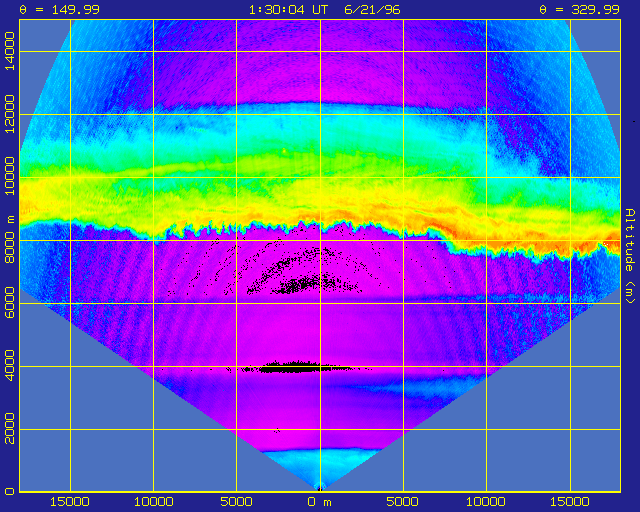Click the 'θ = 329.99' angle label

point(580,9)
